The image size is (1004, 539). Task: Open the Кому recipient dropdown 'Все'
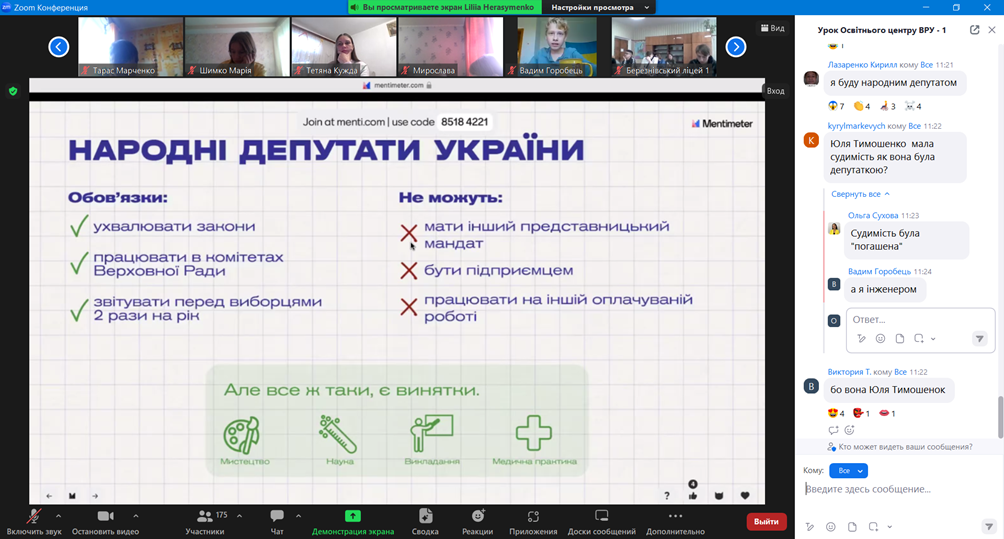(x=848, y=470)
